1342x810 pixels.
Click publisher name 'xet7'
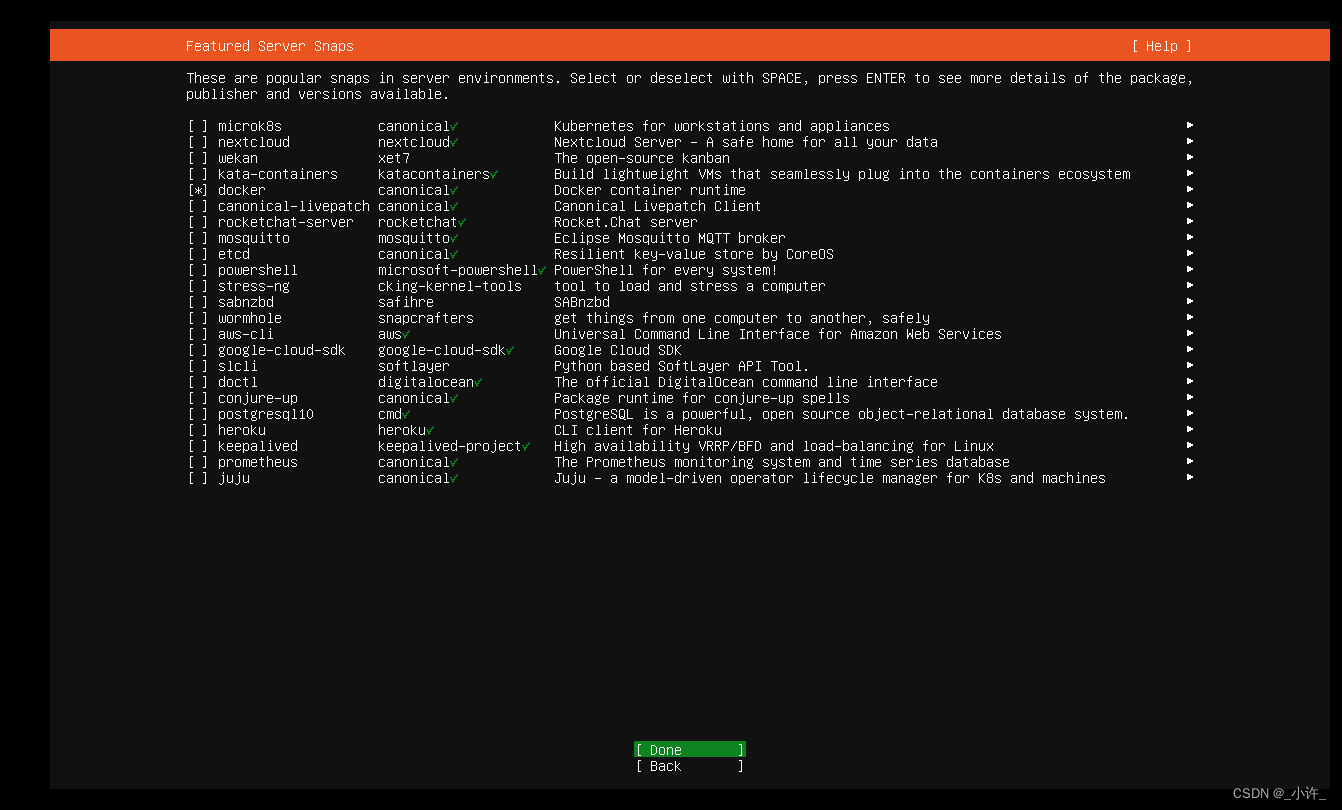coord(394,158)
